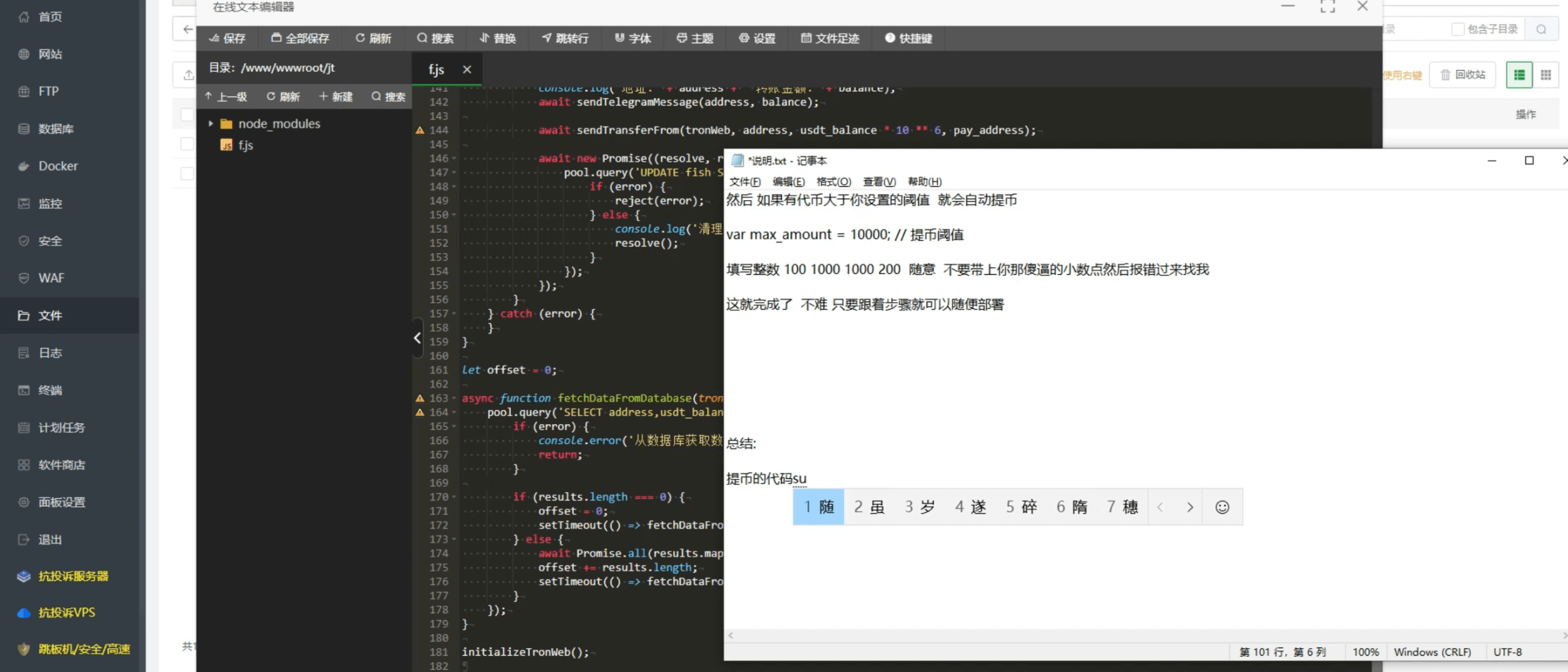Search the directory tree with 搜索
Viewport: 1568px width, 672px height.
pos(388,97)
